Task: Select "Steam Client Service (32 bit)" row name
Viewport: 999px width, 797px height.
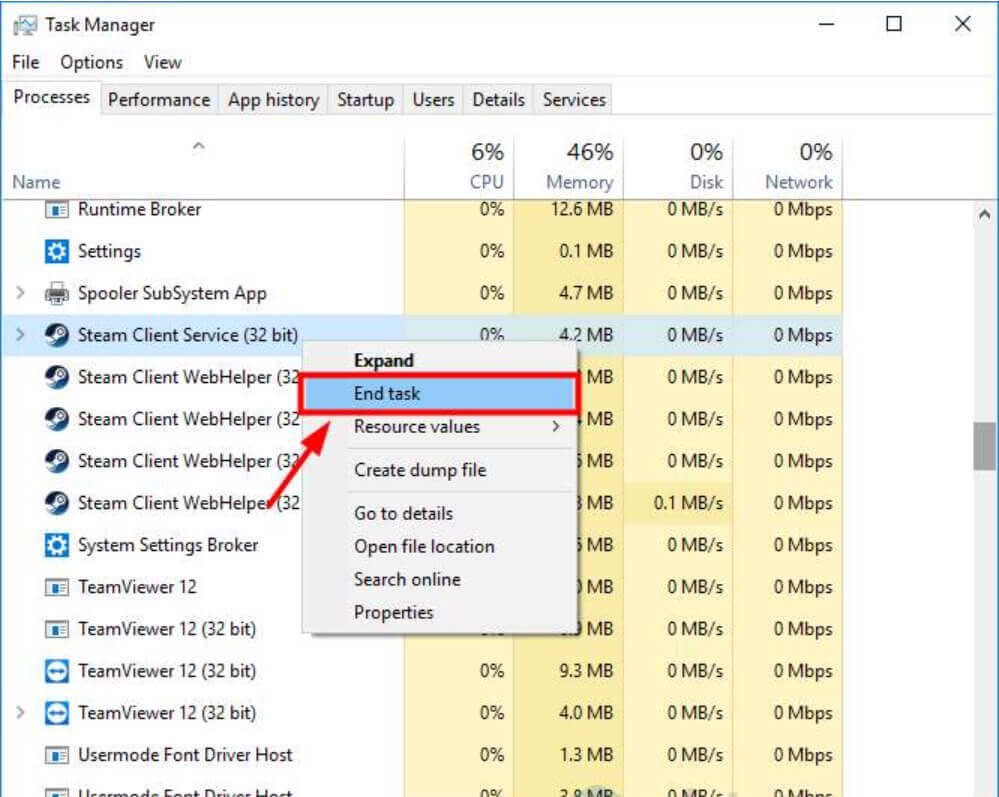Action: 187,335
